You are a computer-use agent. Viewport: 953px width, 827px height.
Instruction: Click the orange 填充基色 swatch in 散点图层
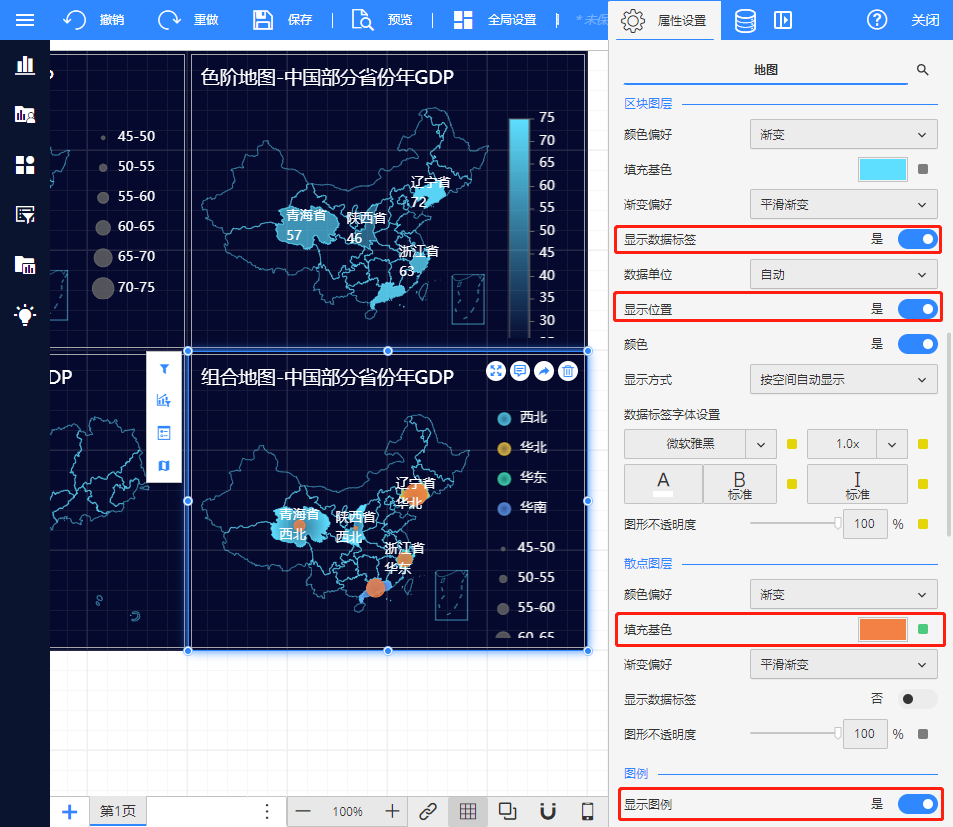pos(882,629)
